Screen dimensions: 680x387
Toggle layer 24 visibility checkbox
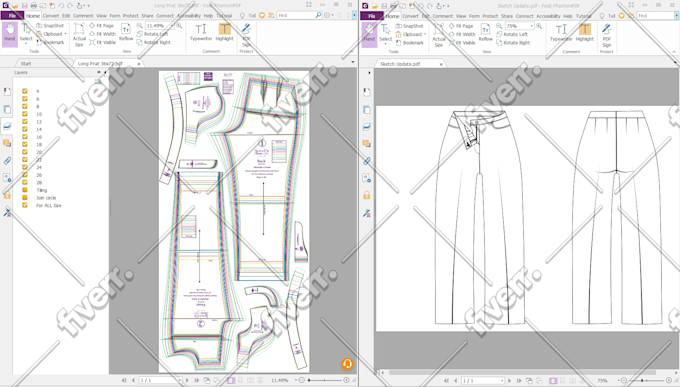(25, 167)
